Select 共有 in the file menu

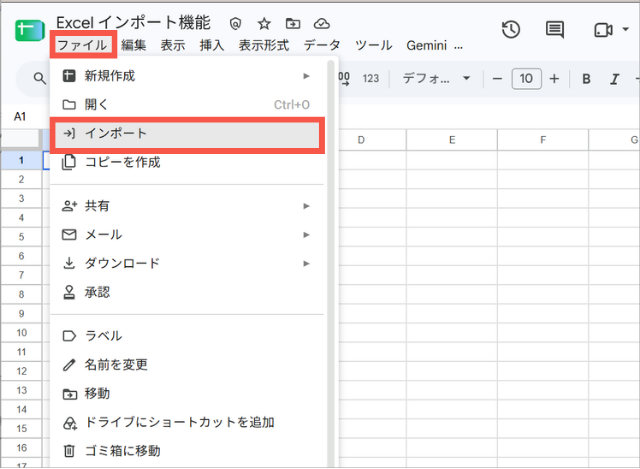[187, 206]
